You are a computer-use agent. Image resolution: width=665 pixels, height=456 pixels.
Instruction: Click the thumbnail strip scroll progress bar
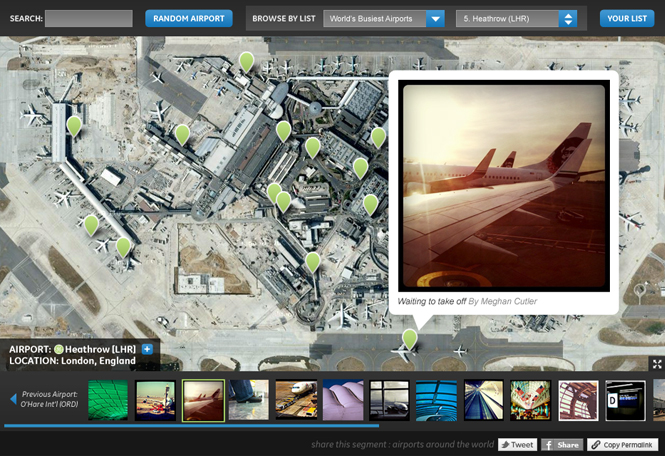[200, 427]
